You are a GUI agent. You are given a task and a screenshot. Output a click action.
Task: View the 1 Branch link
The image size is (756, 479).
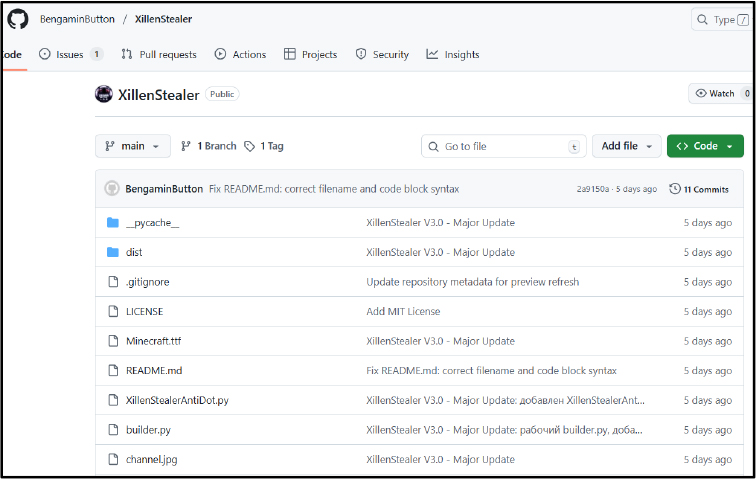[208, 146]
